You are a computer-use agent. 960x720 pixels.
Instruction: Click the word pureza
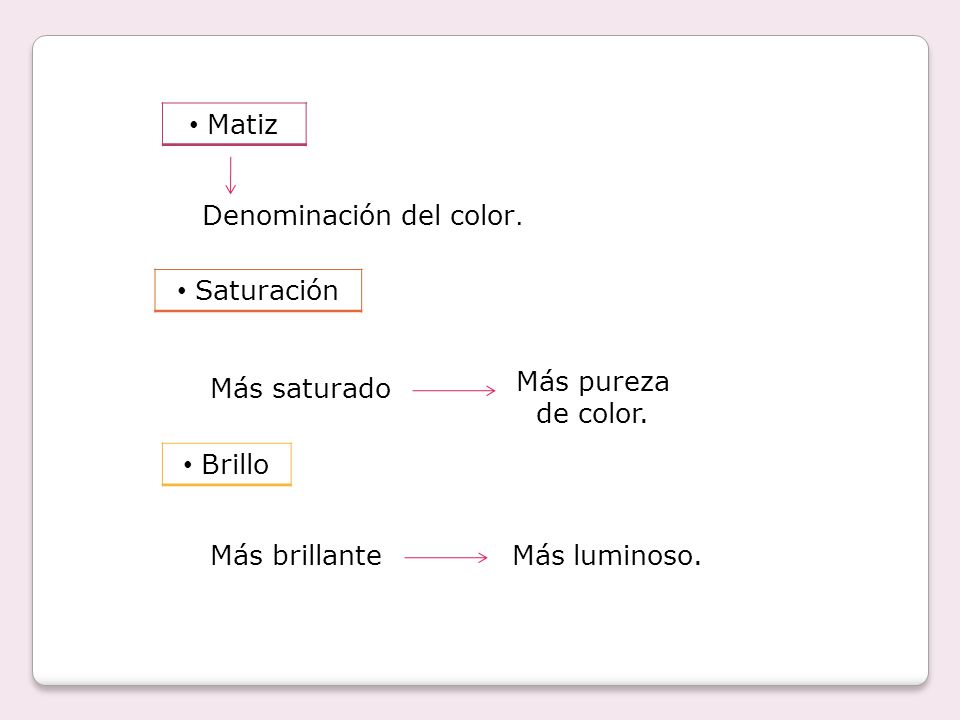[624, 383]
